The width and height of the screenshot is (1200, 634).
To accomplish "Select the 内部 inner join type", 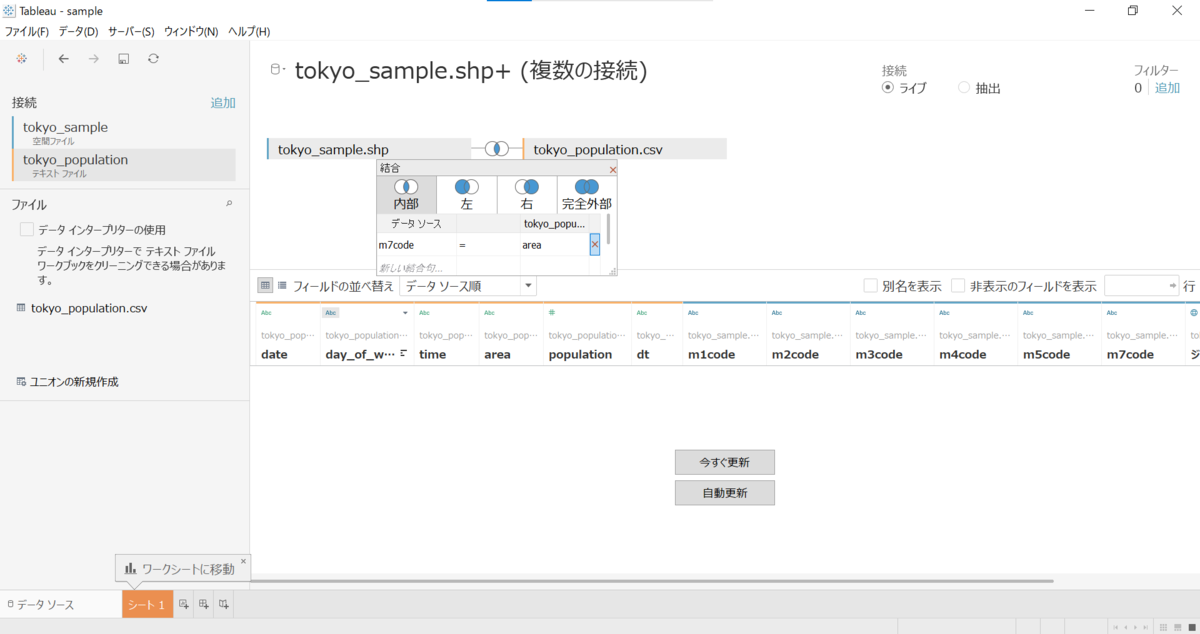I will click(x=406, y=195).
